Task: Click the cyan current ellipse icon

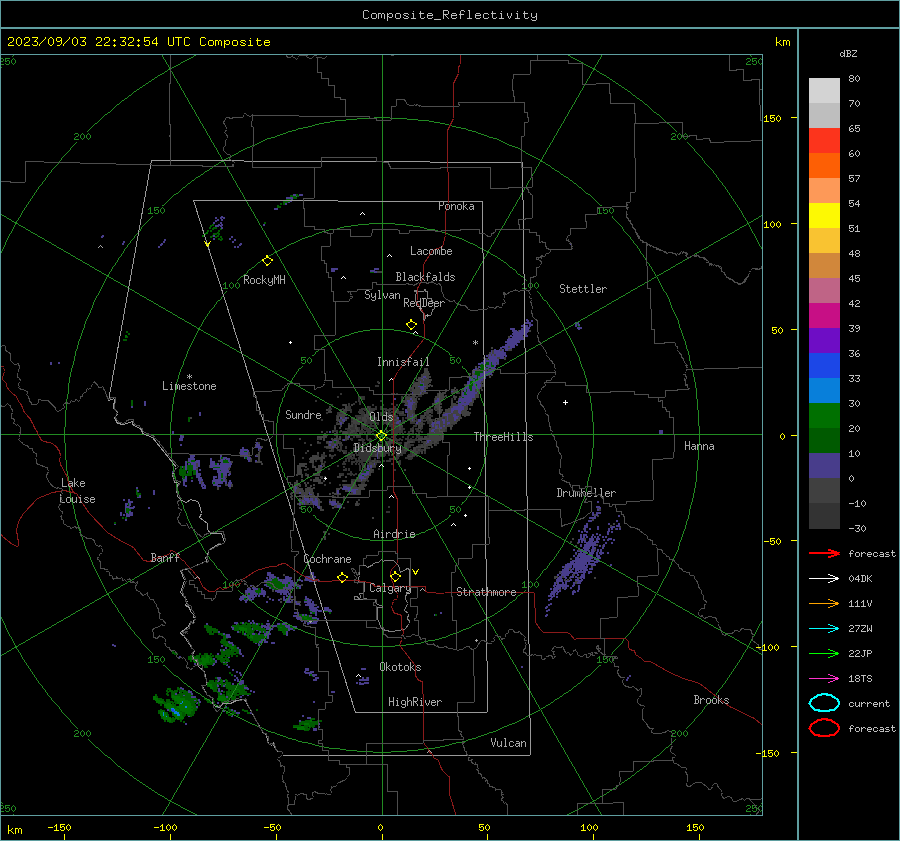Action: coord(824,703)
